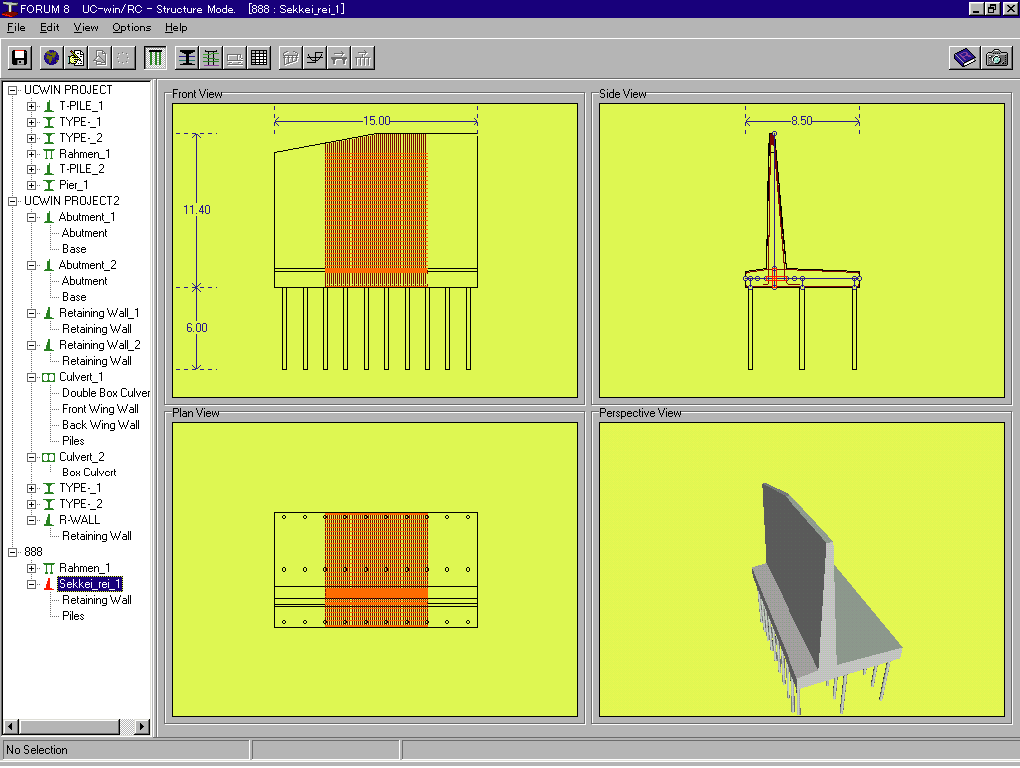The width and height of the screenshot is (1020, 768).
Task: Click the green Culvert_1 box icon
Action: pos(49,377)
